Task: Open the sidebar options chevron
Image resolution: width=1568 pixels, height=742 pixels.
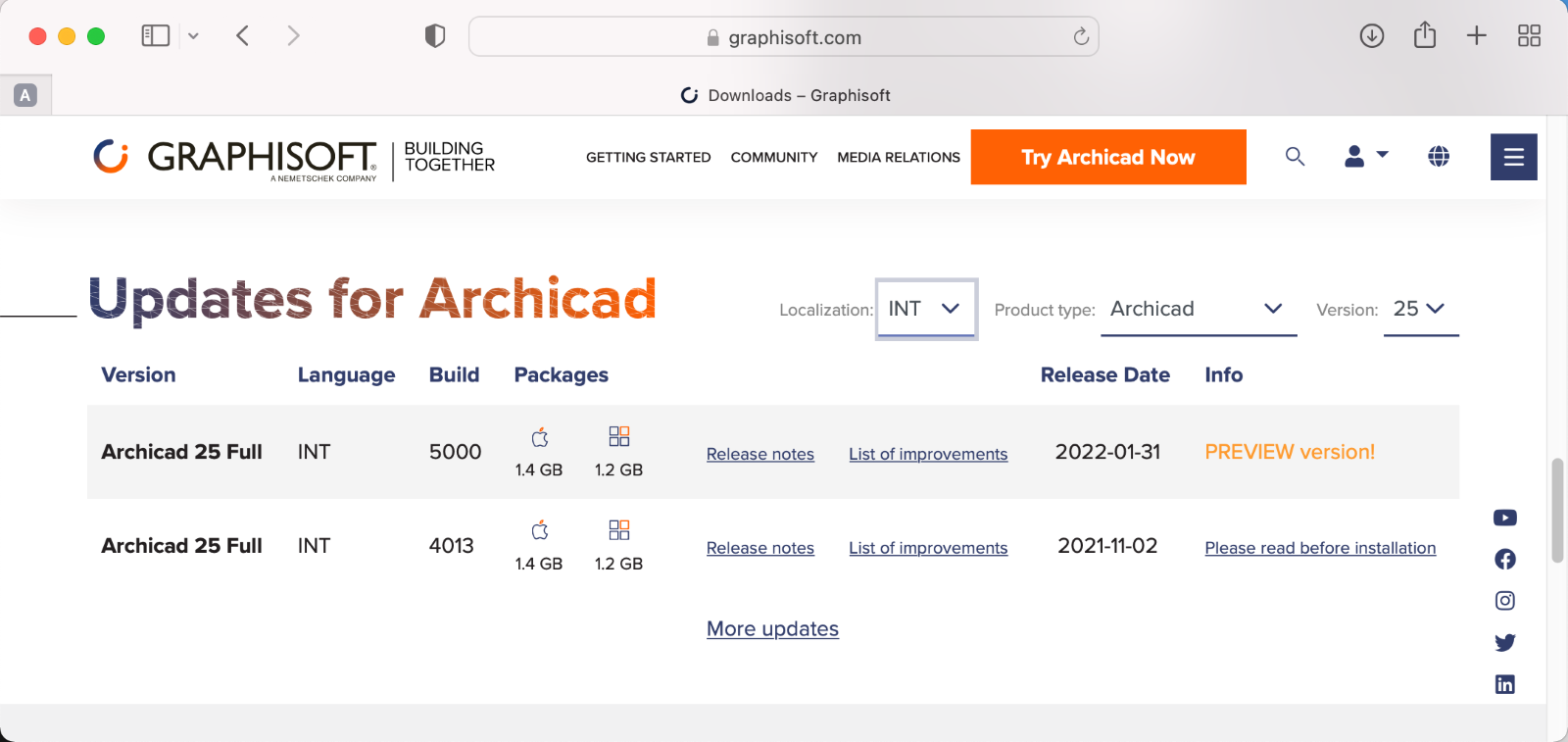Action: click(x=193, y=36)
